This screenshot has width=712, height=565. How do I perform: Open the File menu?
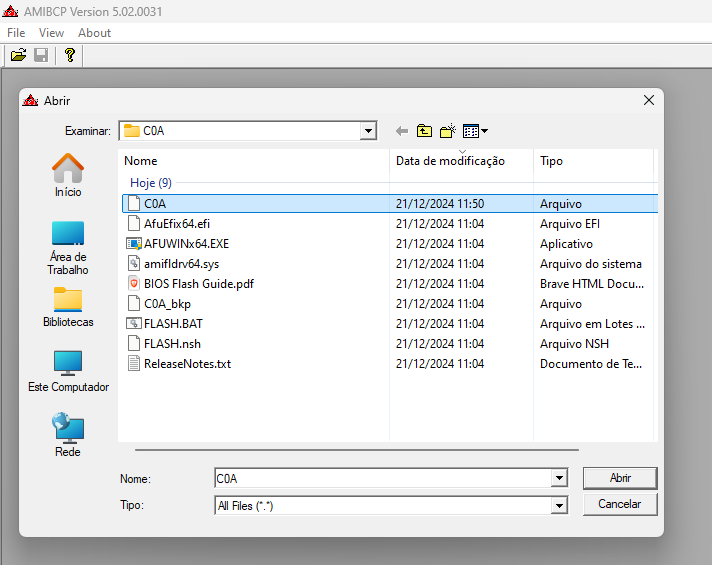pyautogui.click(x=16, y=33)
